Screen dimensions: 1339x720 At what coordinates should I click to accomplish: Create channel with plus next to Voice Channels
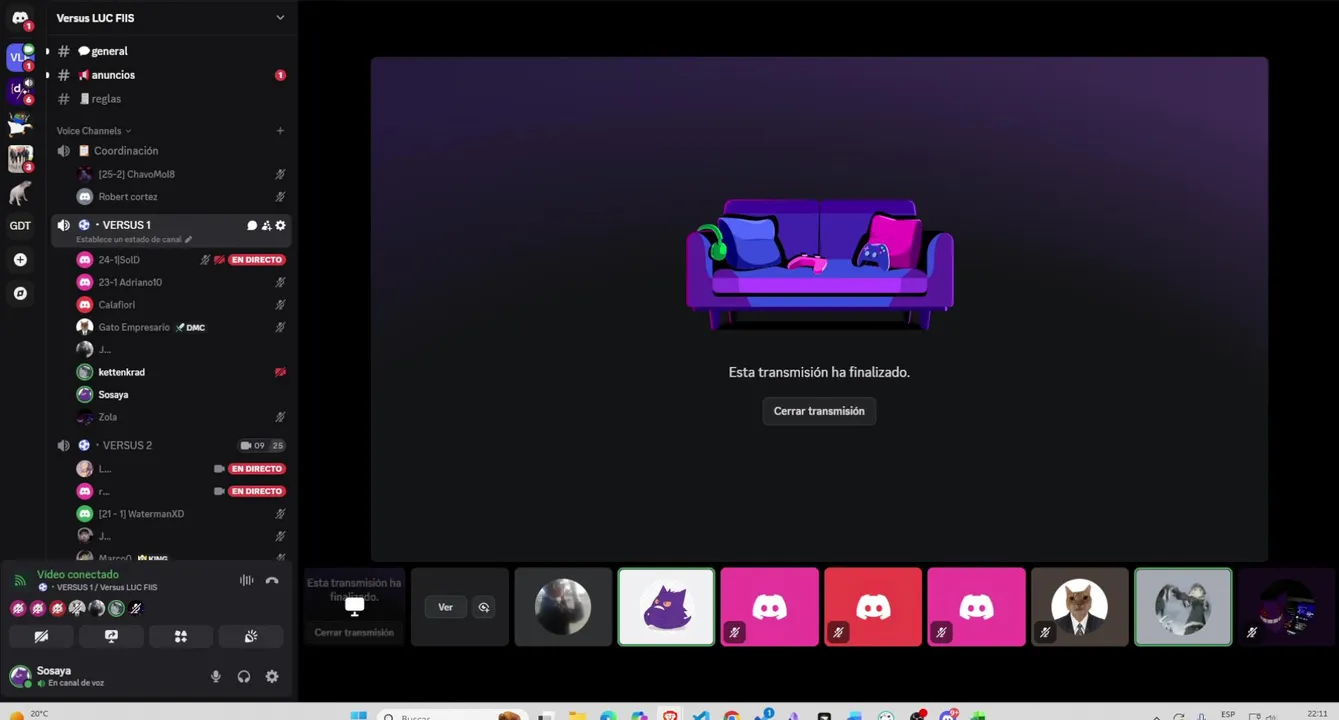click(x=280, y=131)
